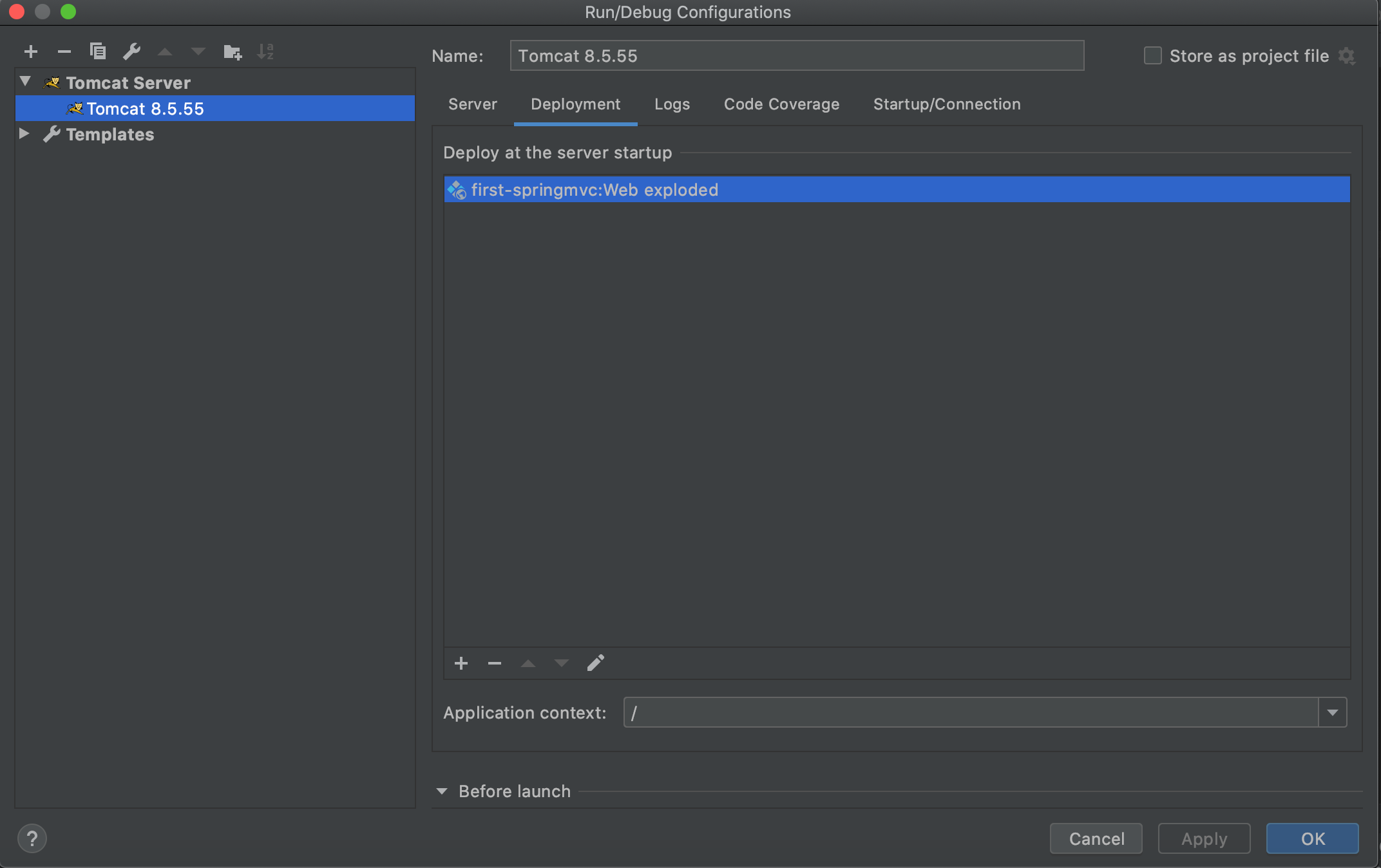The width and height of the screenshot is (1381, 868).
Task: Sort configurations alphabetically
Action: pyautogui.click(x=265, y=52)
